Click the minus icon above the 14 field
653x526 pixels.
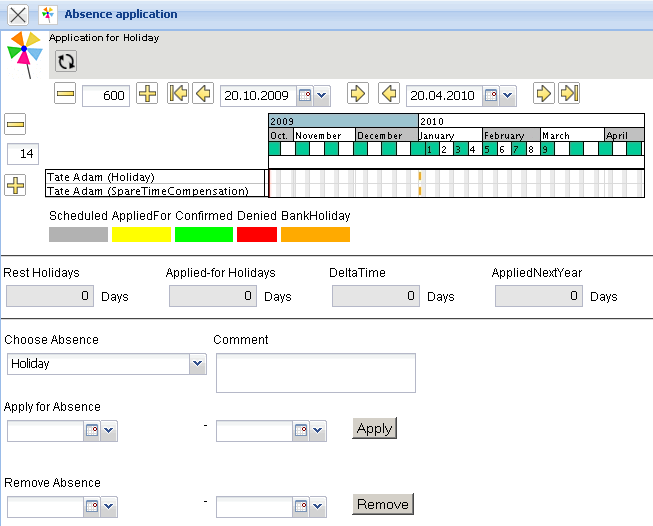point(15,125)
